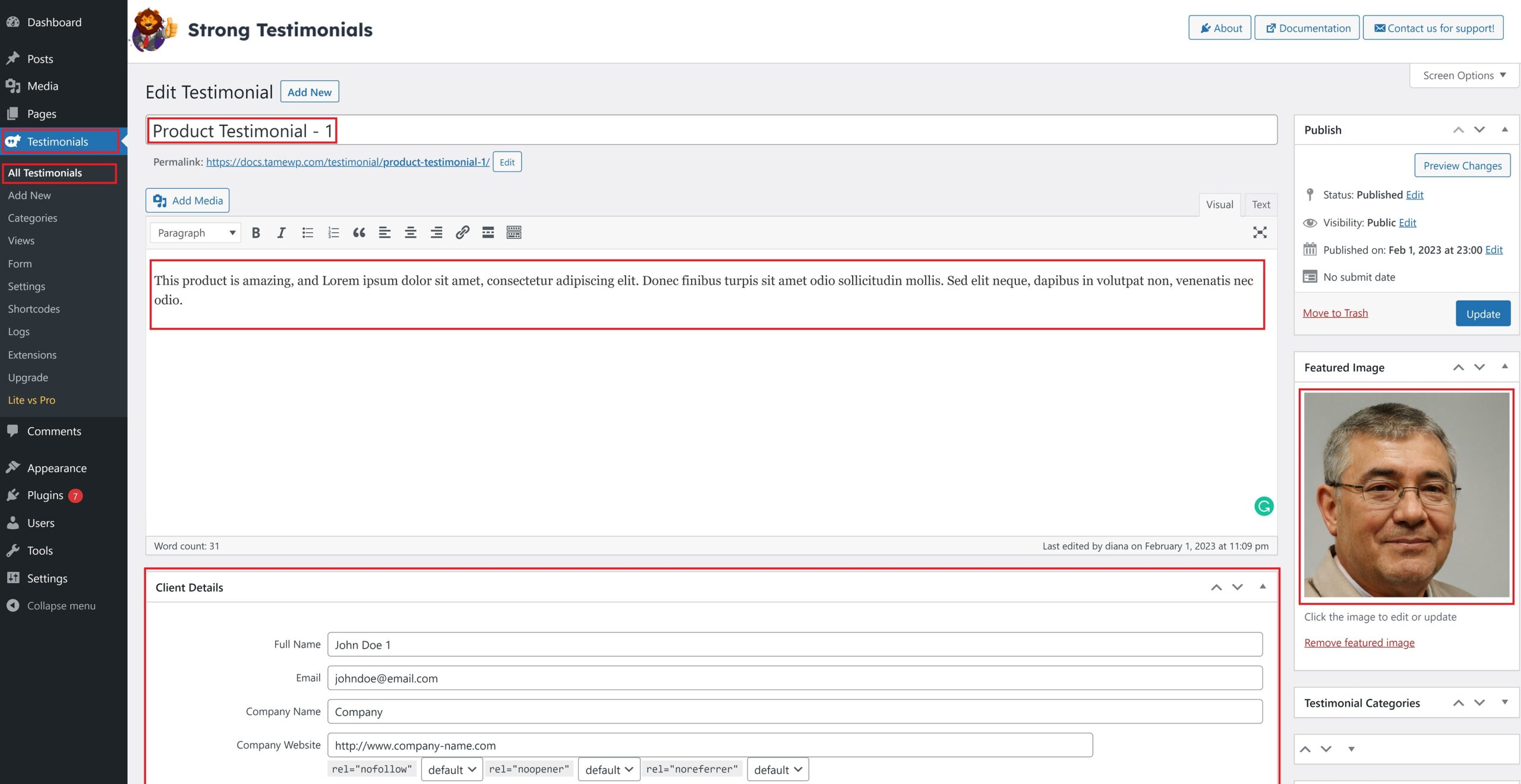
Task: Insert Read More tag
Action: [x=488, y=233]
